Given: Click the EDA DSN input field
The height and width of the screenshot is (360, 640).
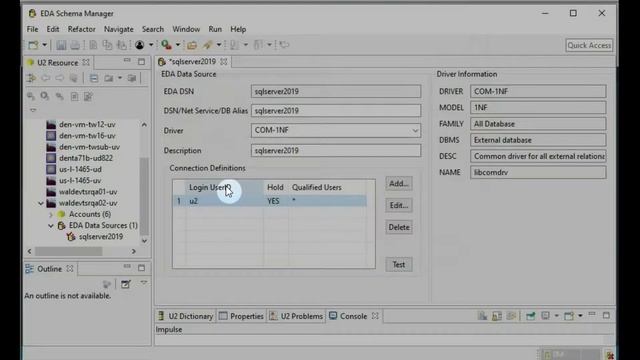Looking at the screenshot, I should (336, 91).
